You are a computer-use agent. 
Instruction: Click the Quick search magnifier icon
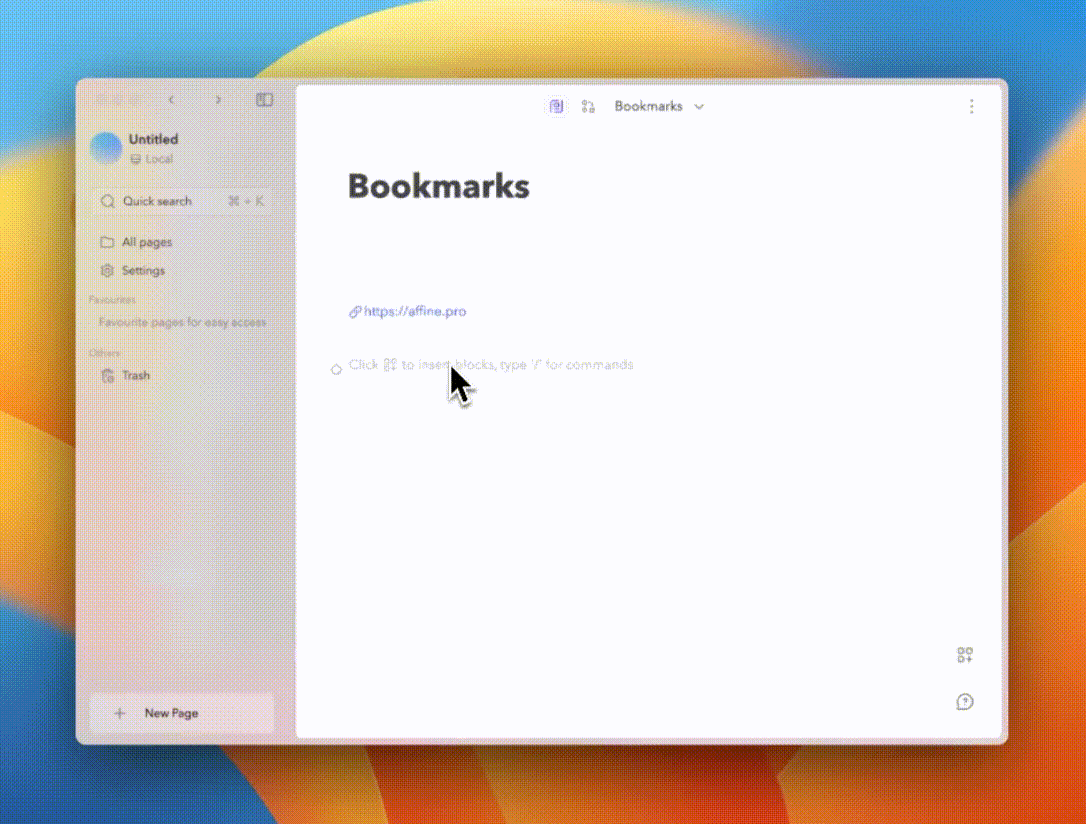coord(107,201)
